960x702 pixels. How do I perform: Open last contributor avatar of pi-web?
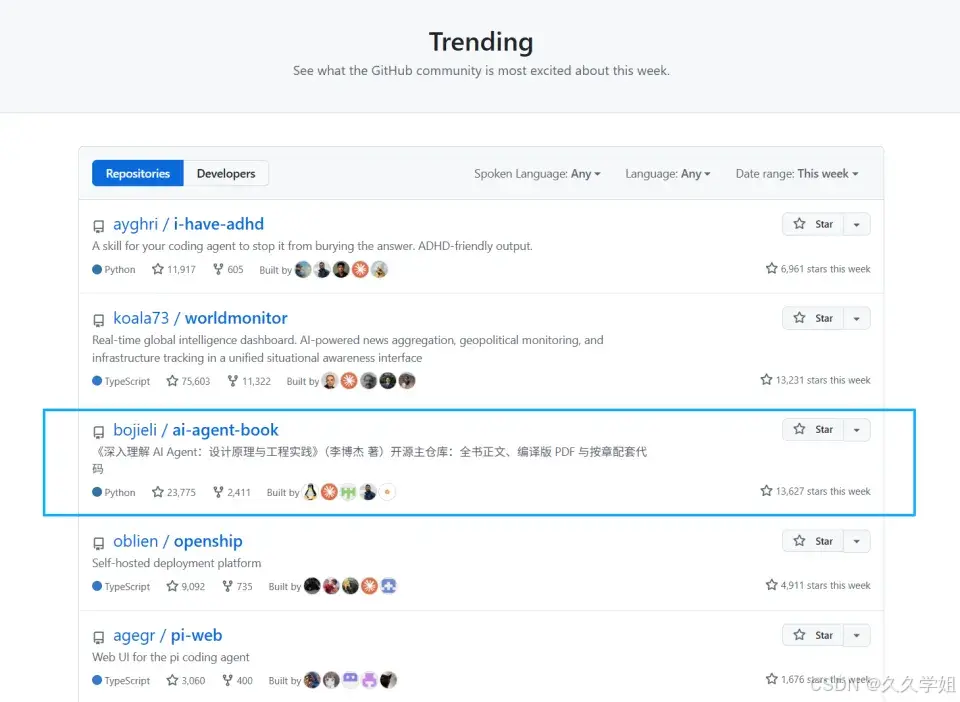pyautogui.click(x=388, y=680)
